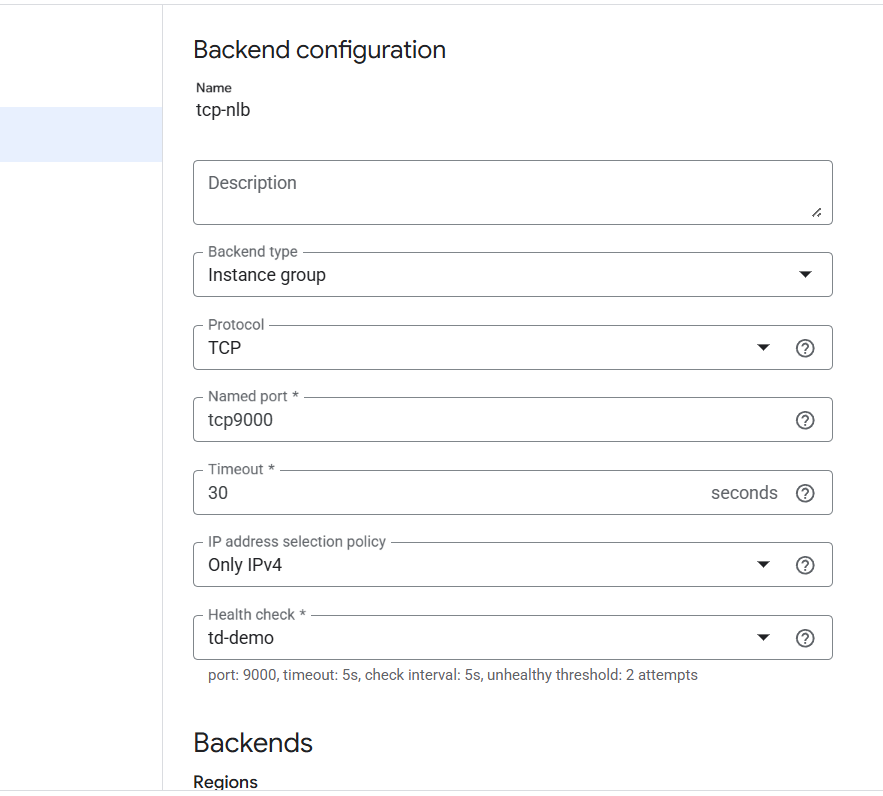883x796 pixels.
Task: Show help for the Timeout field
Action: (805, 493)
